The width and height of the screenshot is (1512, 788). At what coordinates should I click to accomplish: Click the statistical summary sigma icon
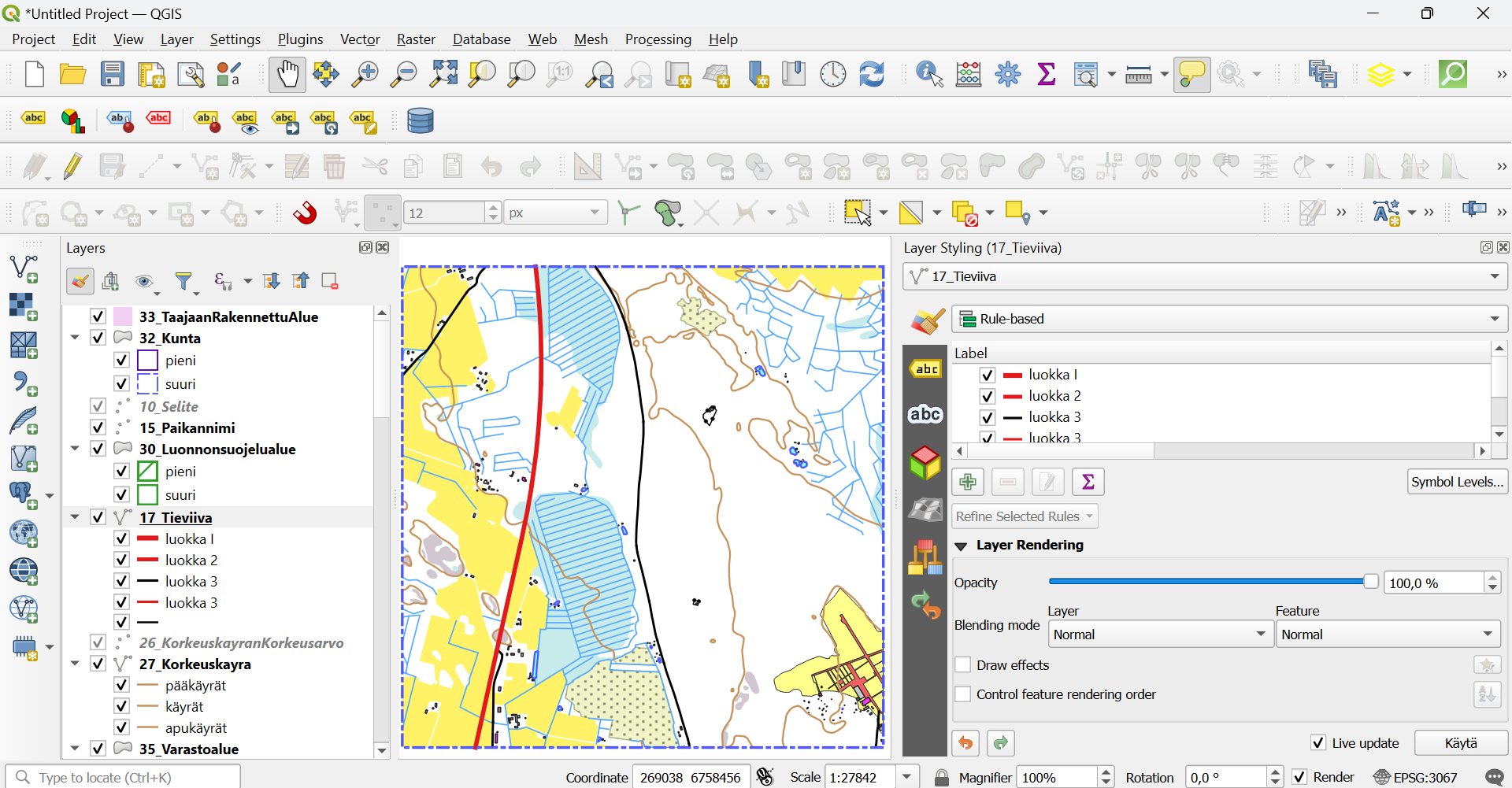[1047, 75]
